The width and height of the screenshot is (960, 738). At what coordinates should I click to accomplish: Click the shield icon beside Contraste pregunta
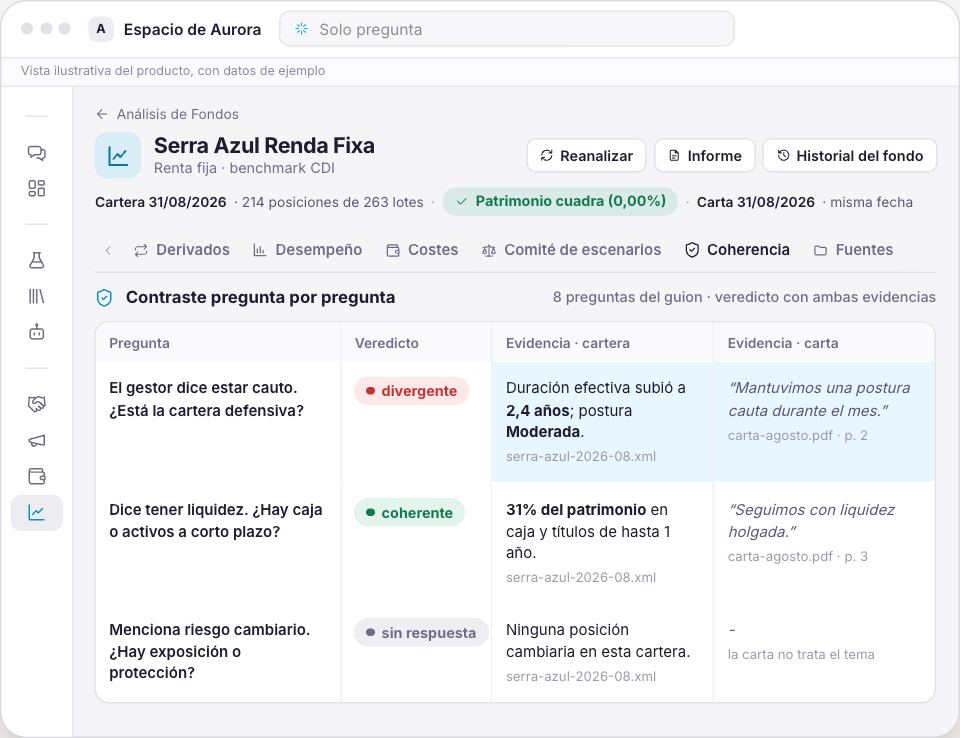click(105, 298)
